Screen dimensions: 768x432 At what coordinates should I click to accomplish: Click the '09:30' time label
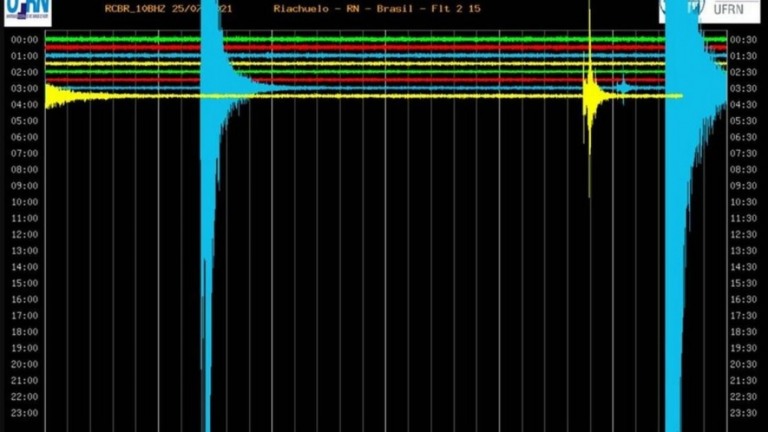744,186
